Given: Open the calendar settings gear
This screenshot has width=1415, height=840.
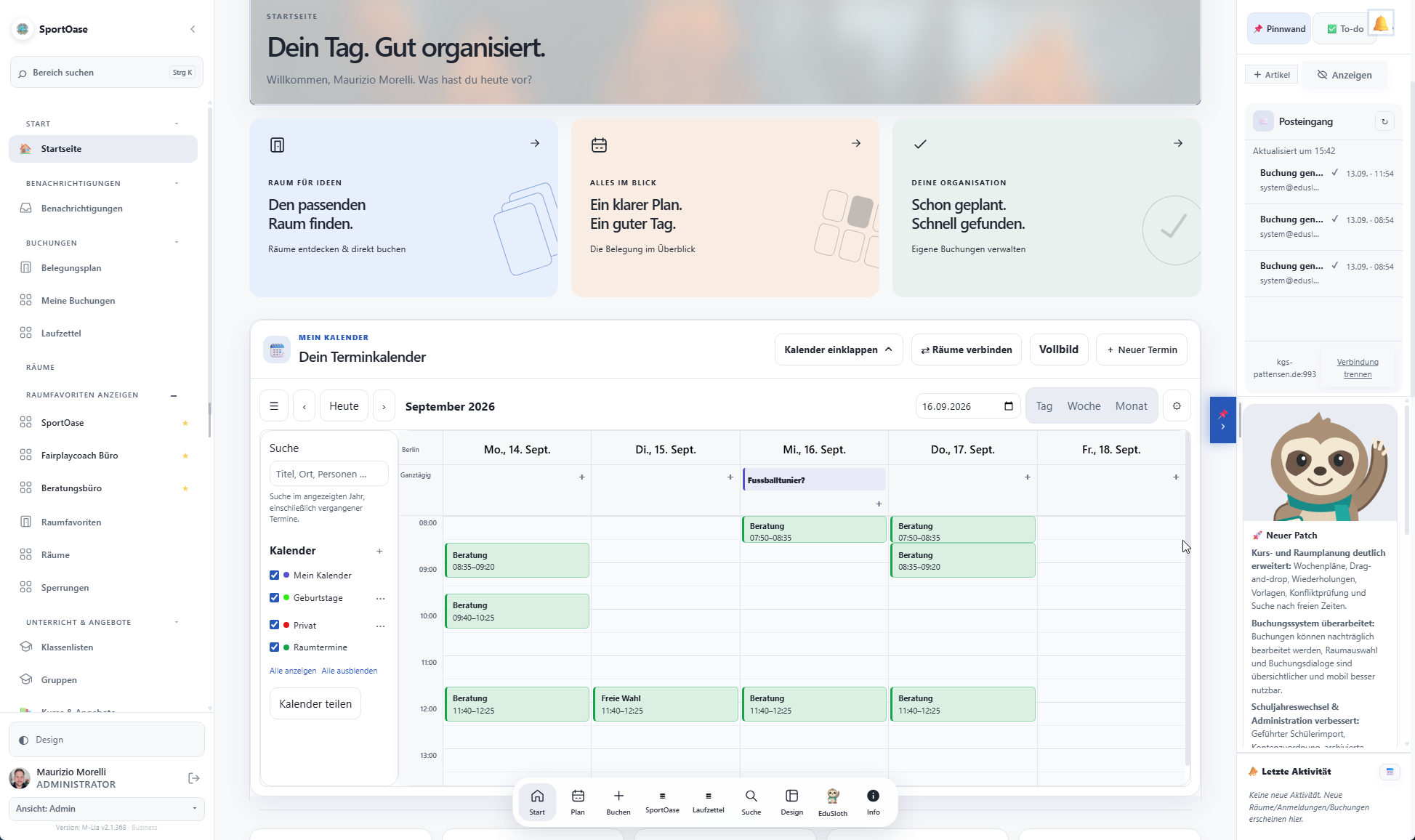Looking at the screenshot, I should pyautogui.click(x=1177, y=406).
